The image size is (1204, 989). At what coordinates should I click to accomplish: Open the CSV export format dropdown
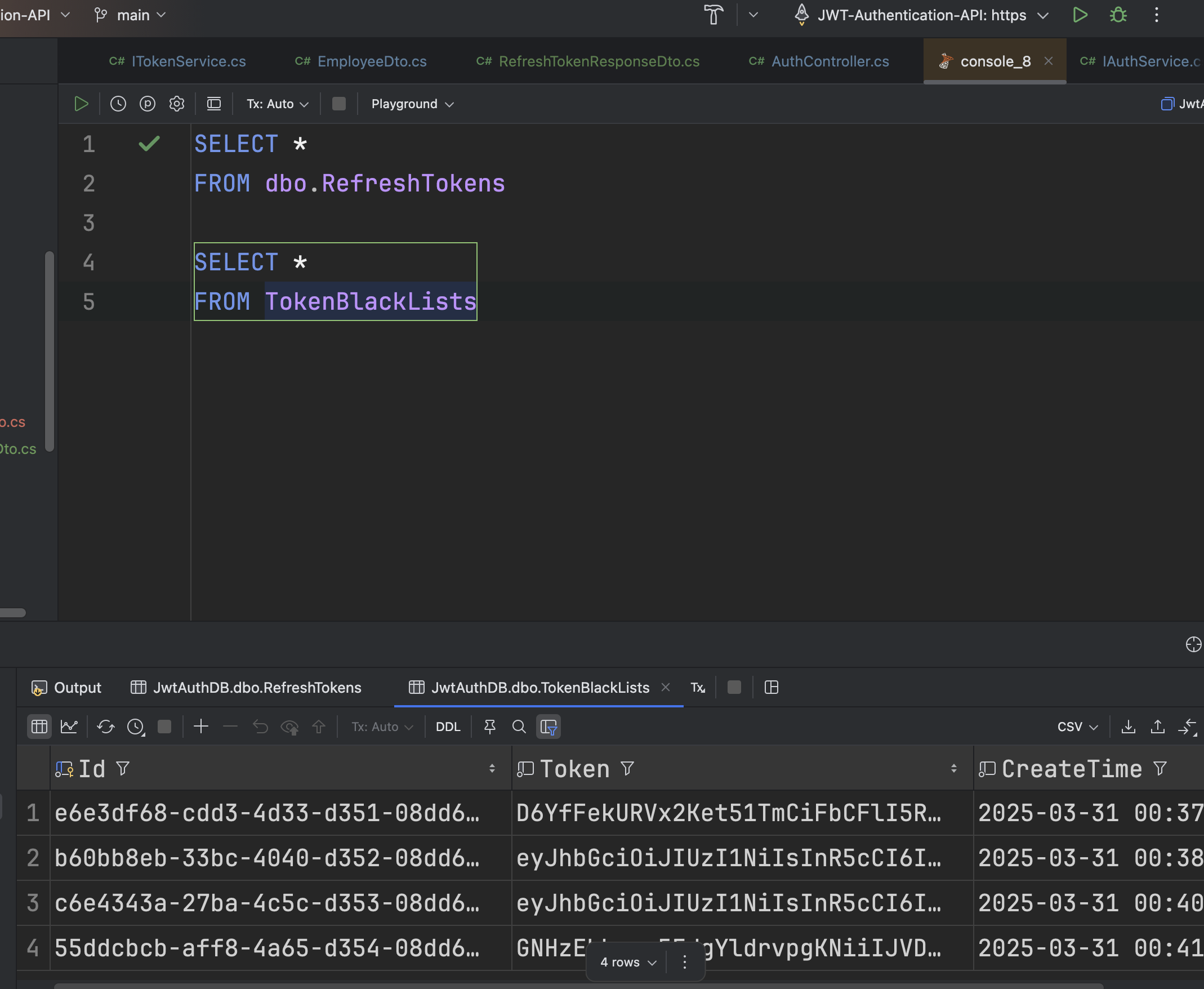[x=1077, y=727]
